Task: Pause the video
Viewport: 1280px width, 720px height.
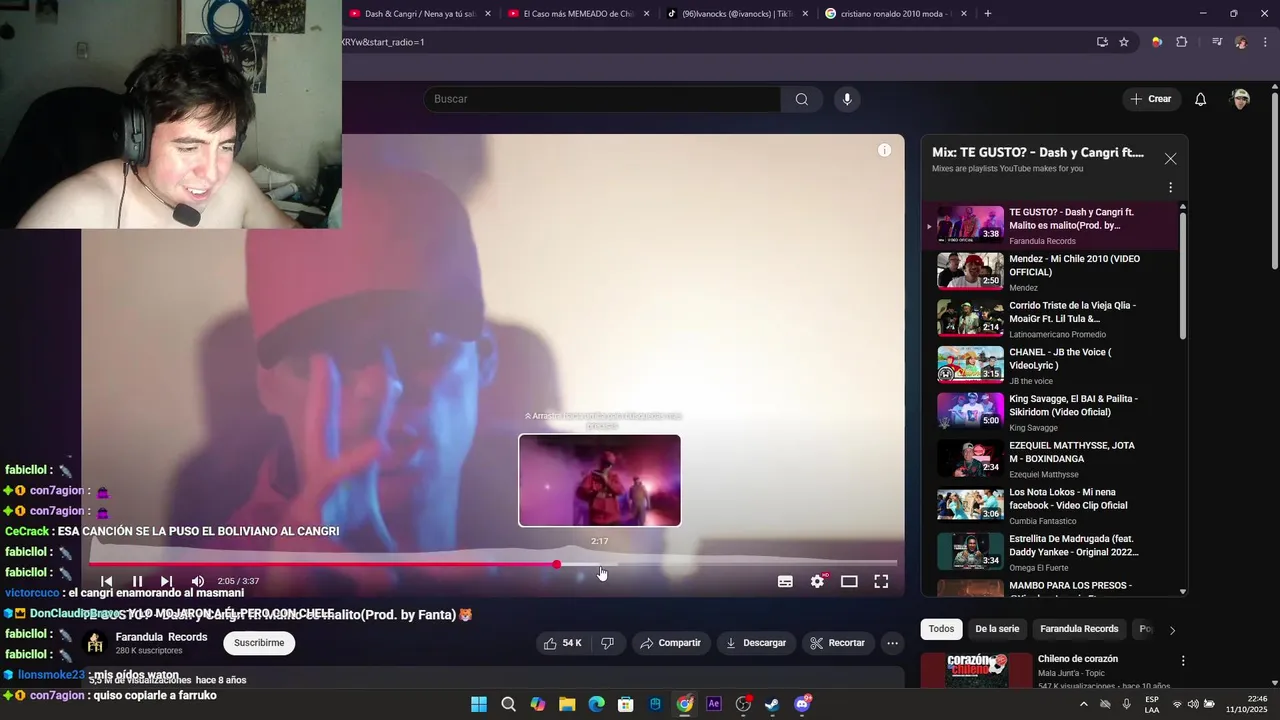Action: pos(138,581)
